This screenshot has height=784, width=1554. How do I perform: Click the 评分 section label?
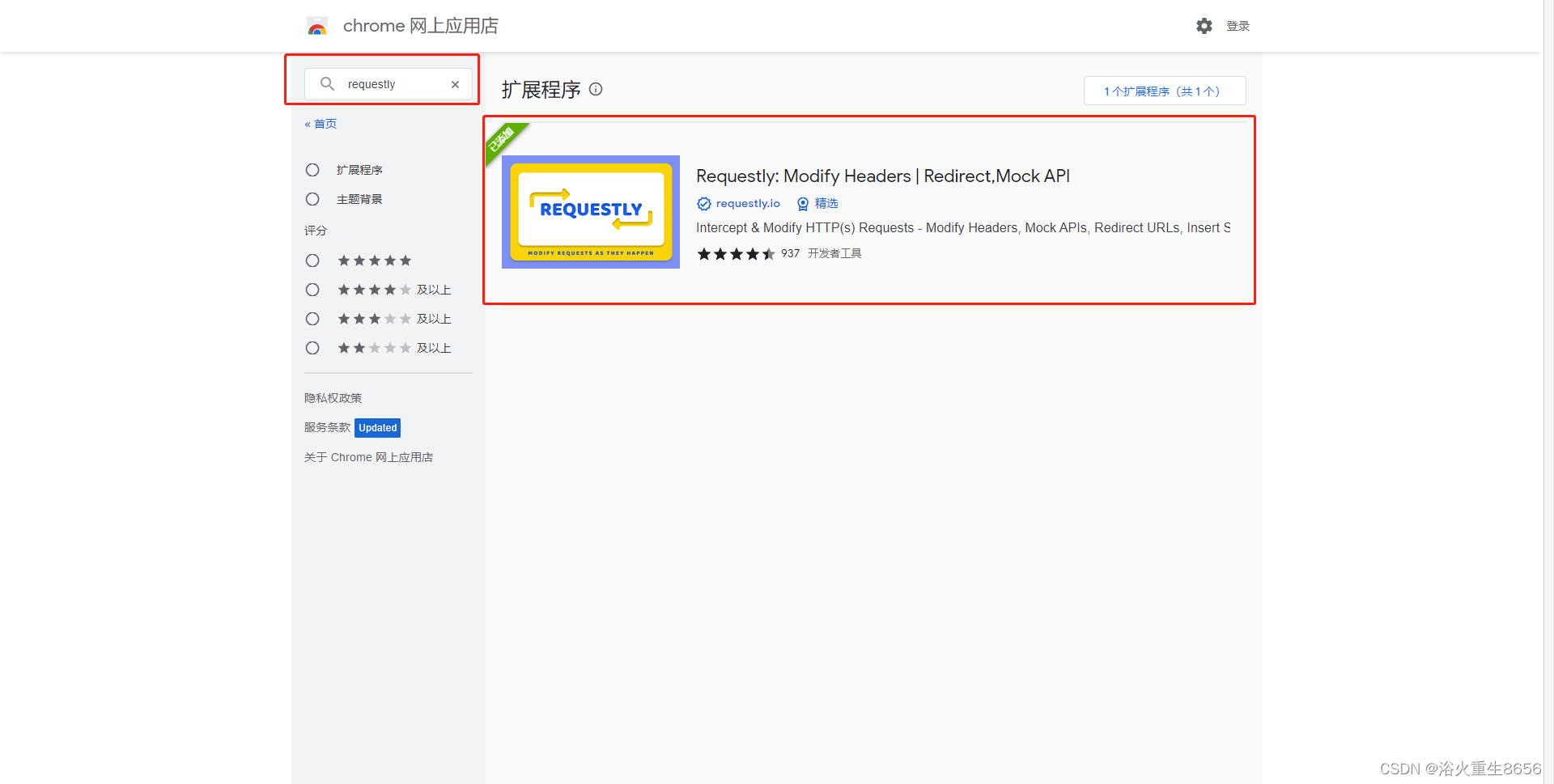tap(316, 231)
